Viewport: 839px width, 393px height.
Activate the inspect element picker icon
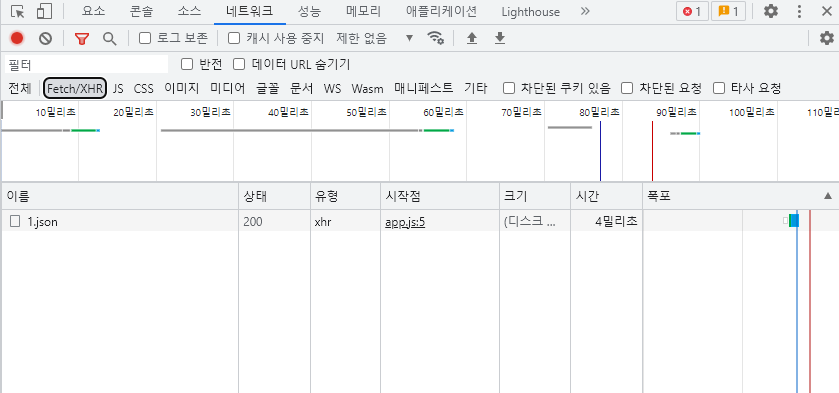[18, 11]
